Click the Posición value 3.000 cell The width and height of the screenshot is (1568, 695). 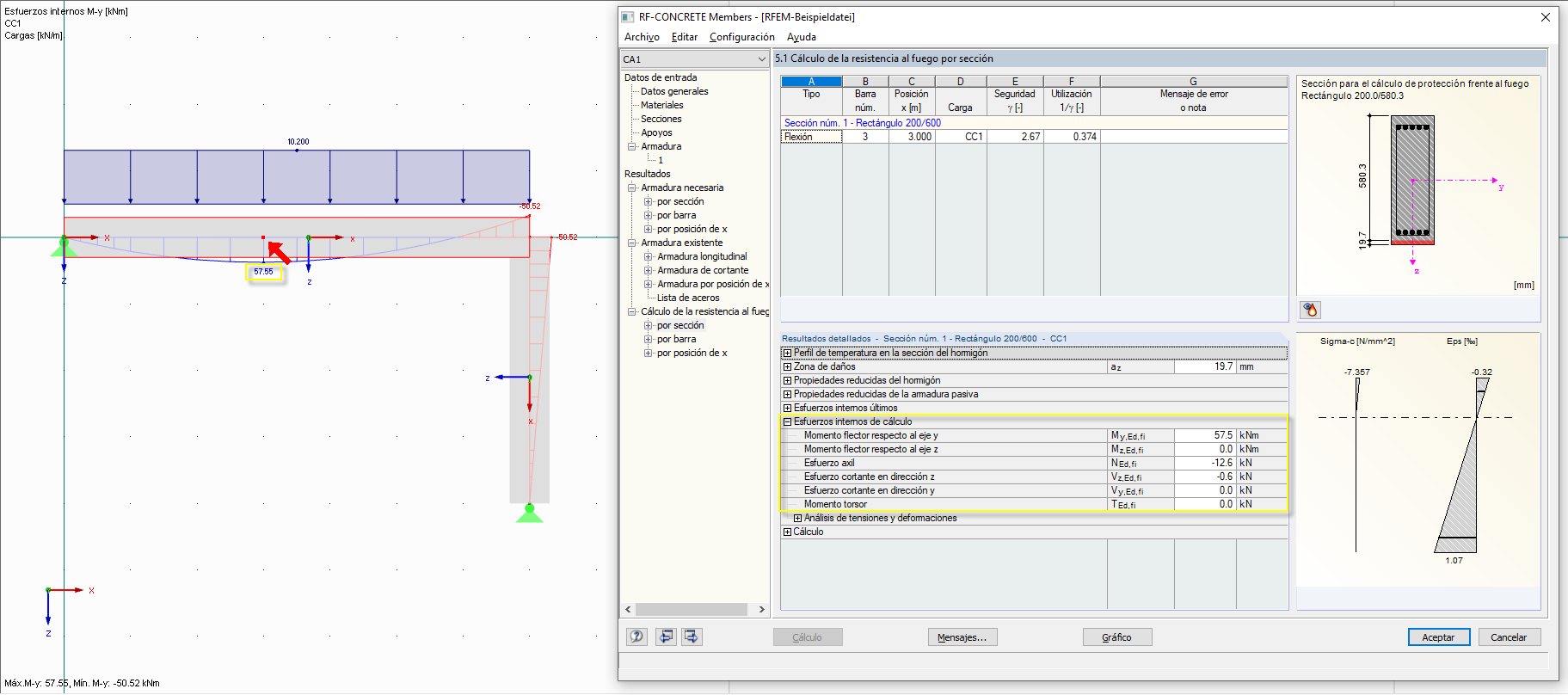912,137
